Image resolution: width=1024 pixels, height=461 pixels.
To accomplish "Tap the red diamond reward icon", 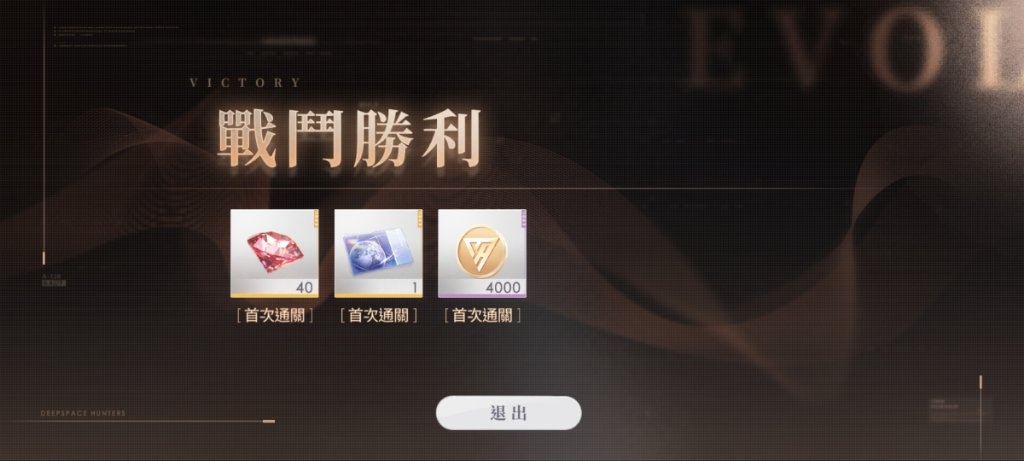I will (275, 252).
